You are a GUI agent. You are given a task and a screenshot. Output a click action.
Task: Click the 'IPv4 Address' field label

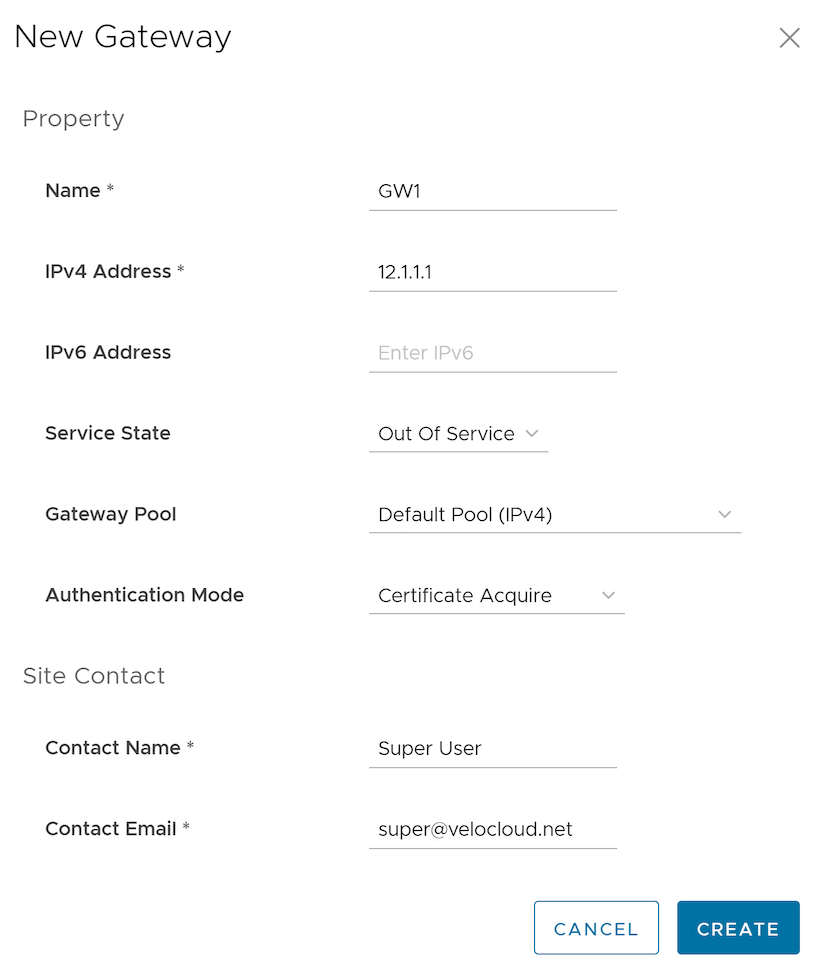pyautogui.click(x=108, y=272)
